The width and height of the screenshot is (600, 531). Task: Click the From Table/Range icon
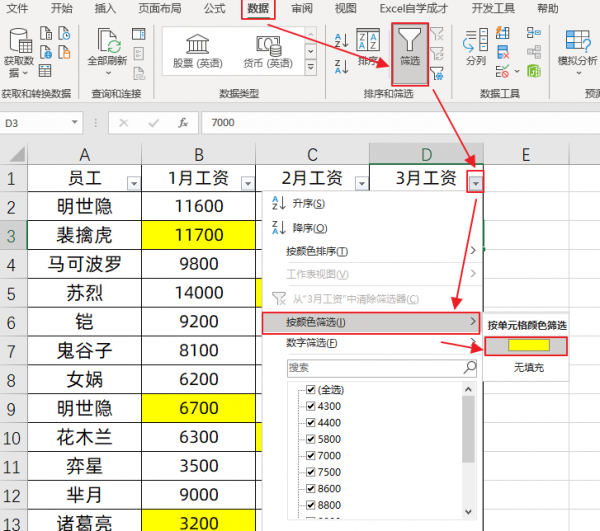pyautogui.click(x=45, y=71)
